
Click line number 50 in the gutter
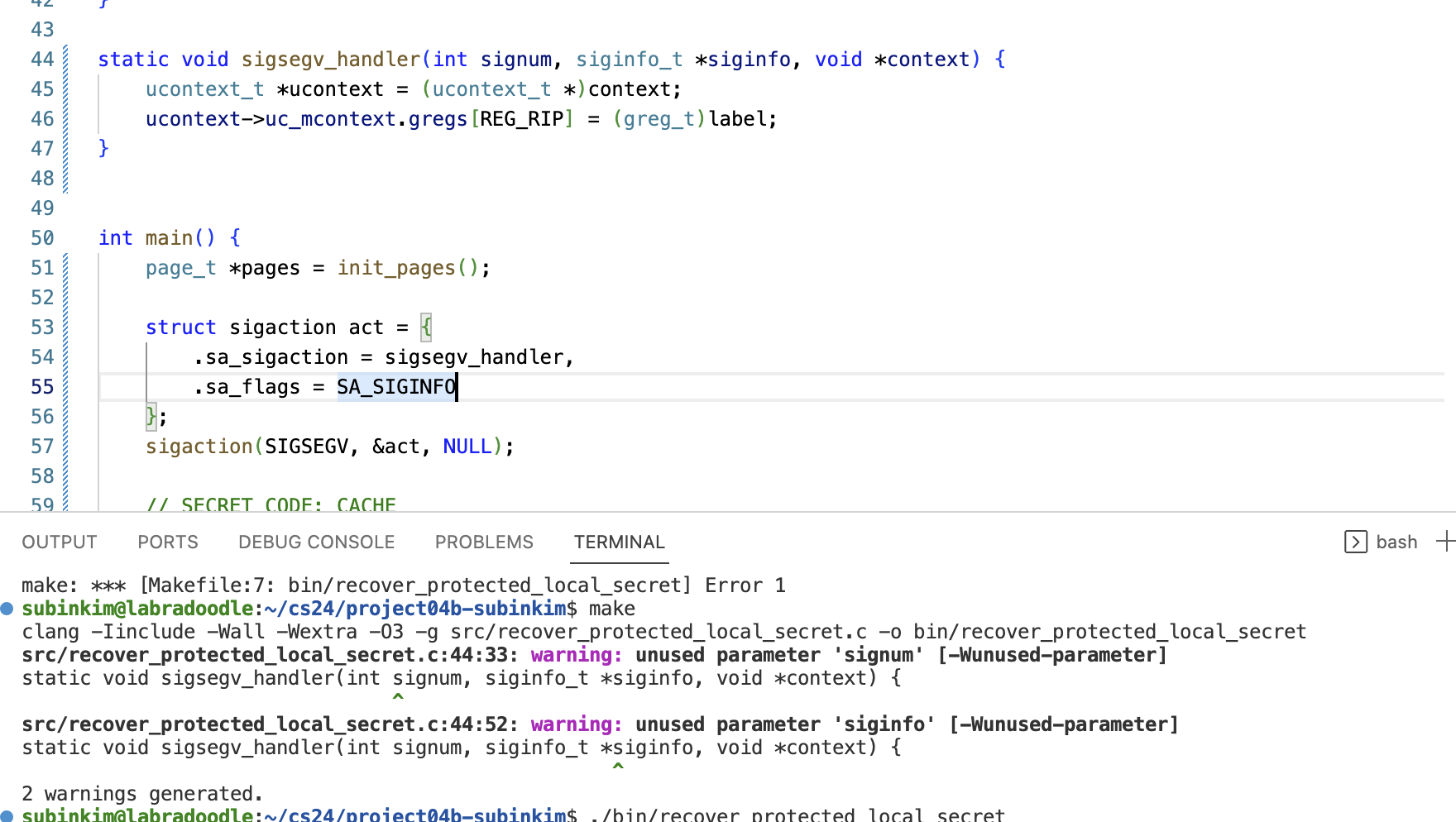[x=42, y=238]
